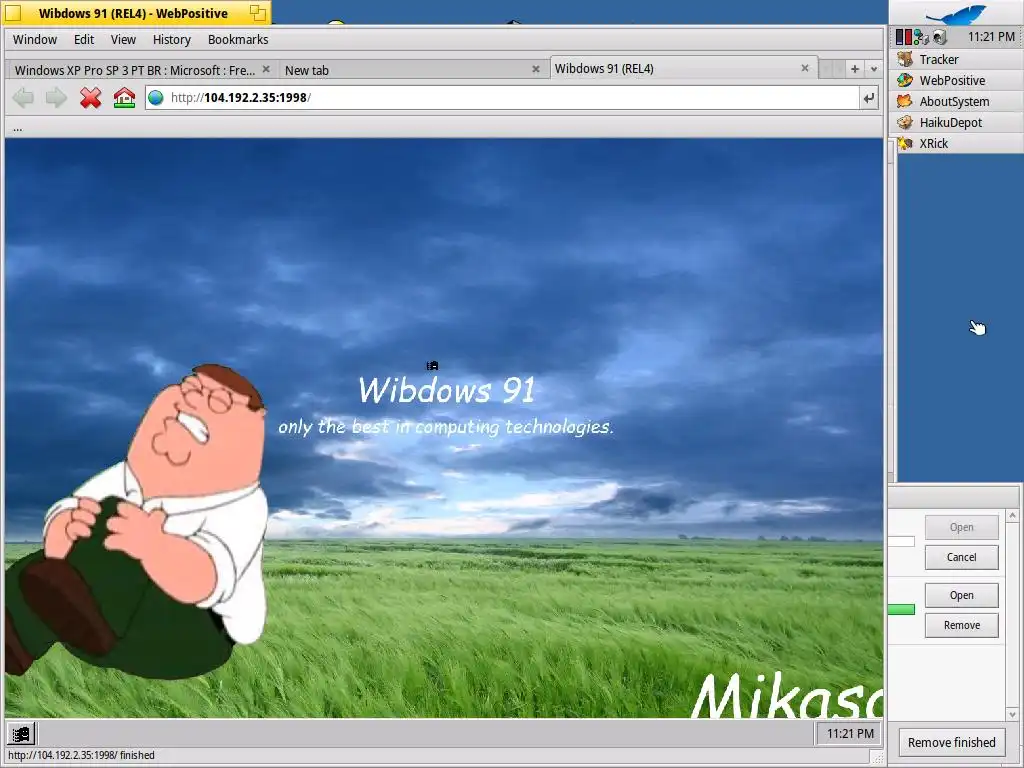Screen dimensions: 1024x768
Task: Stop loading with the red X icon
Action: point(91,98)
